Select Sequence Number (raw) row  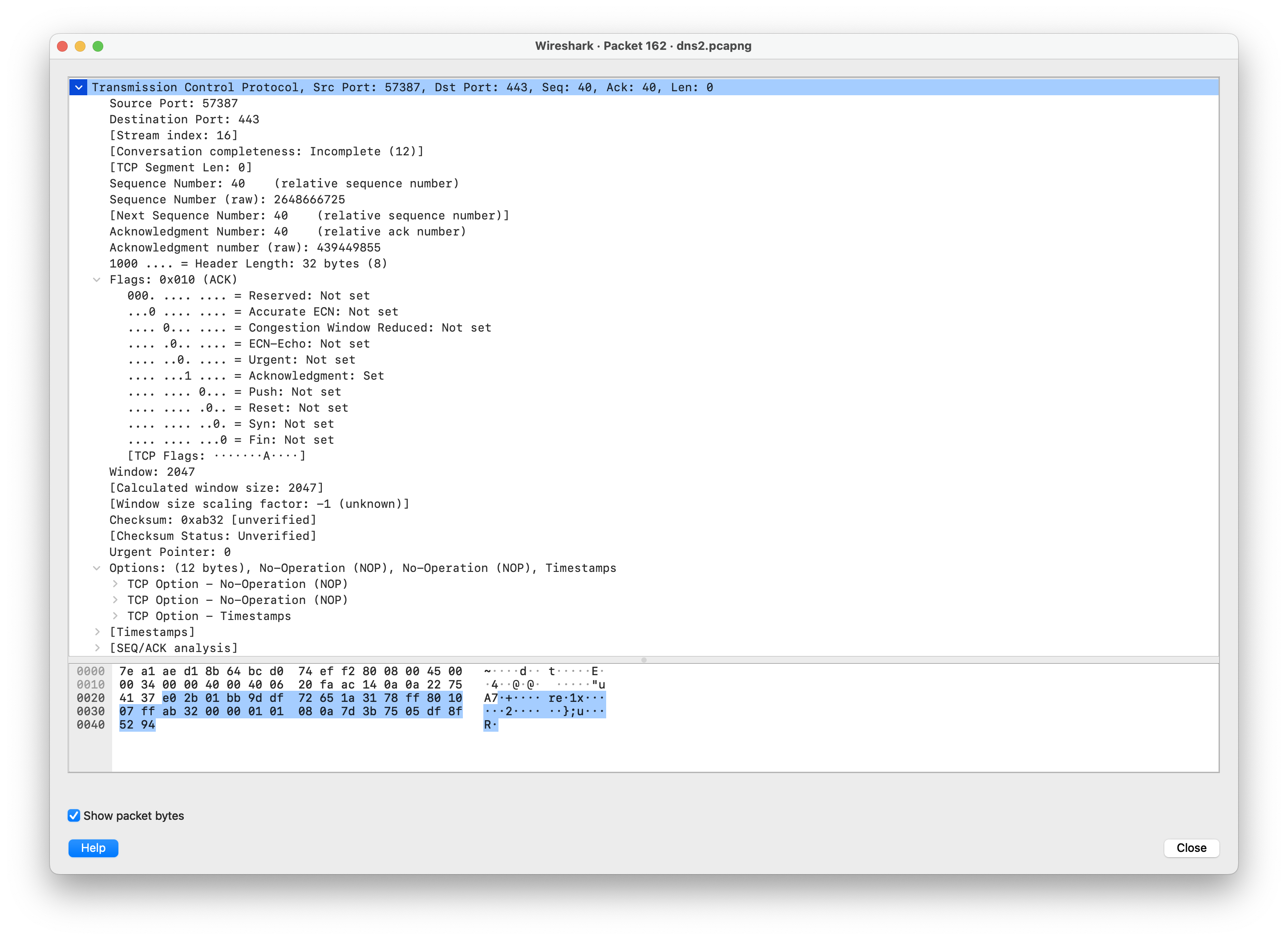point(644,199)
